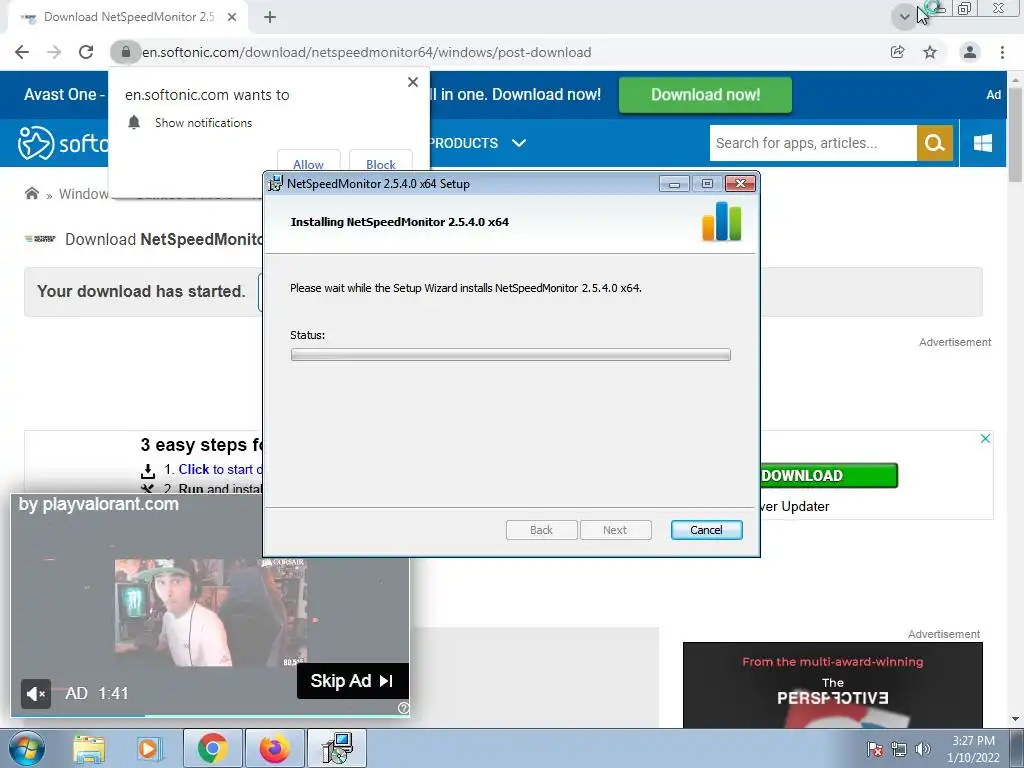Click the Windows breadcrumb link

pyautogui.click(x=84, y=194)
